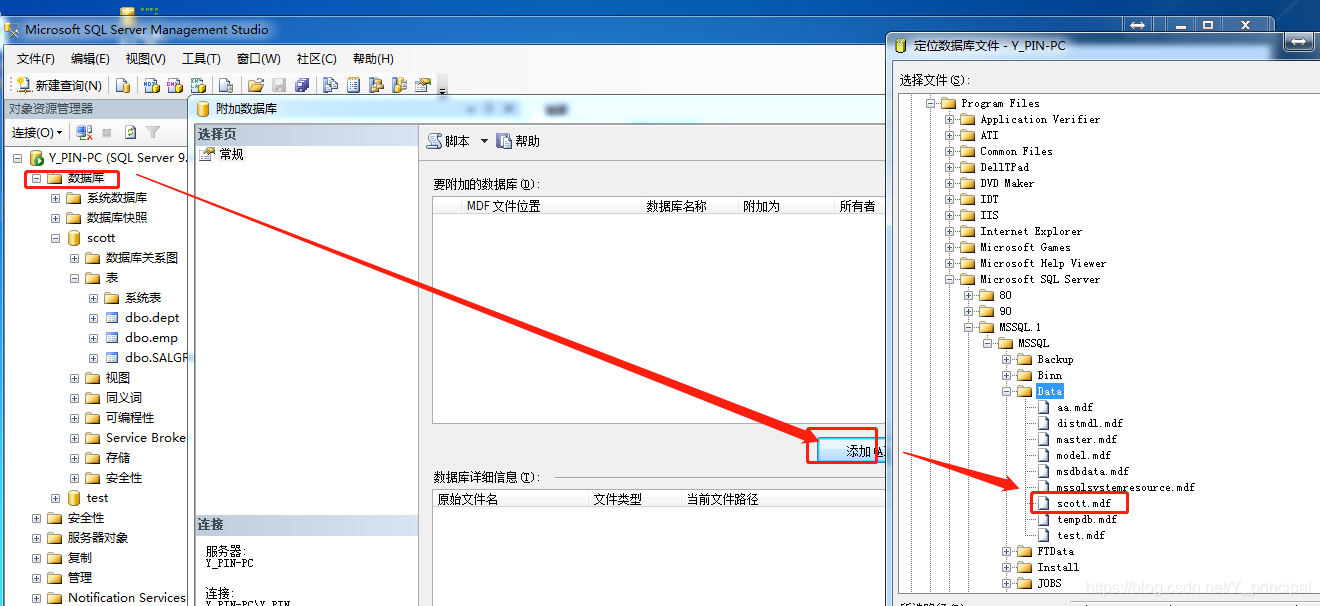1320x606 pixels.
Task: Click the 新建查询(N) toolbar button
Action: [60, 86]
